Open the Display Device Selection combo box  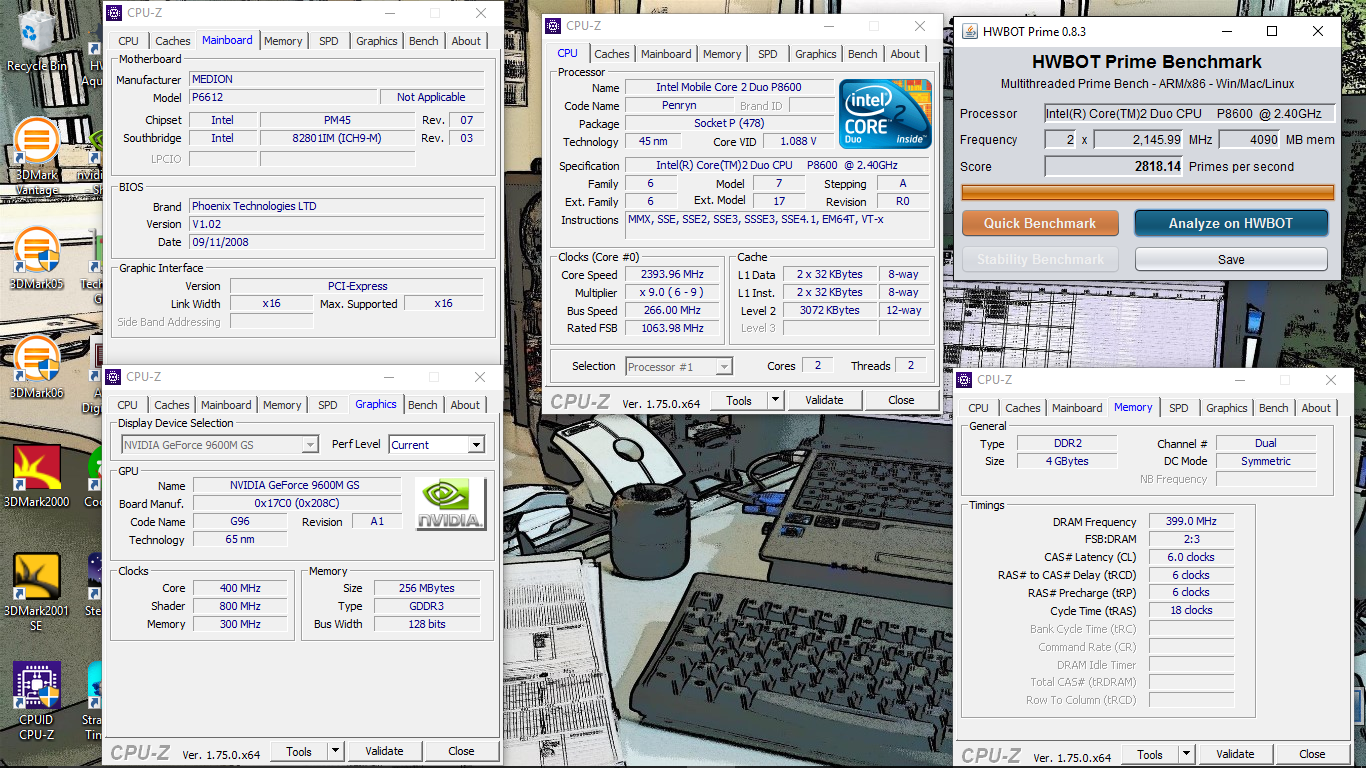tap(220, 445)
